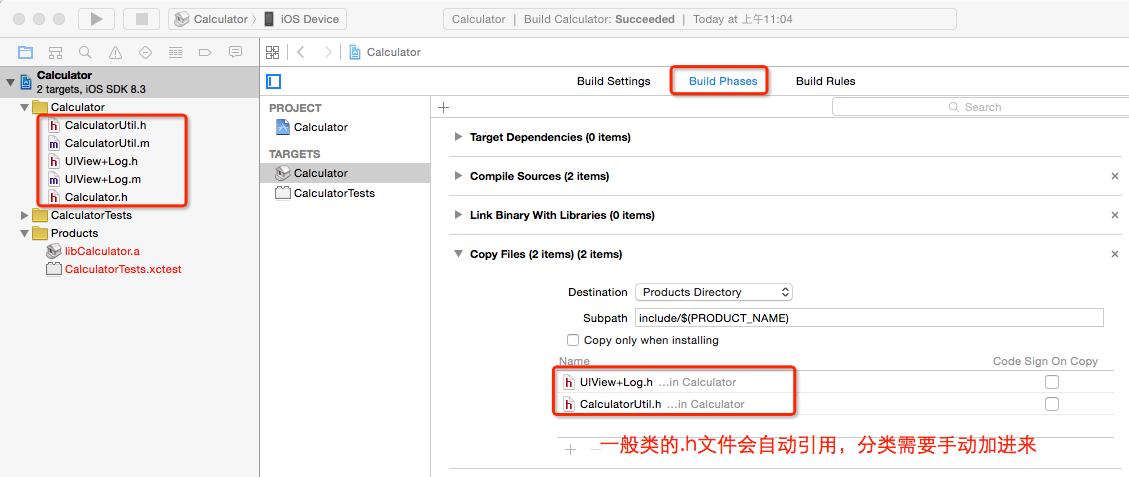Collapse the Calculator group folder
This screenshot has width=1129, height=477.
[x=25, y=107]
